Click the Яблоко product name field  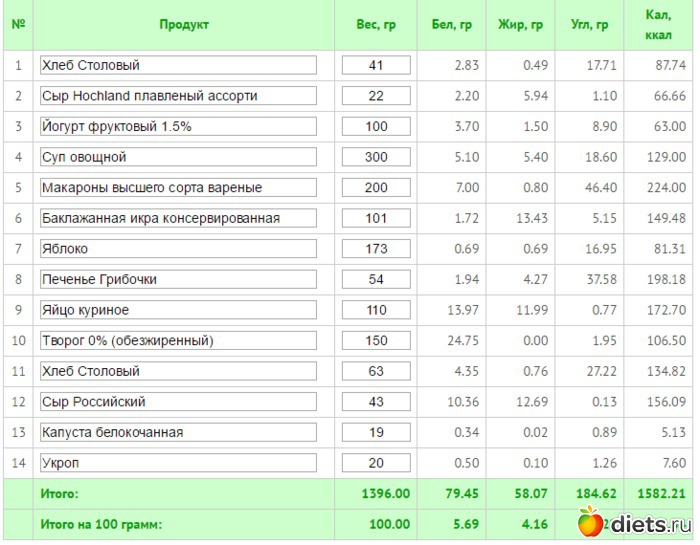pos(178,249)
